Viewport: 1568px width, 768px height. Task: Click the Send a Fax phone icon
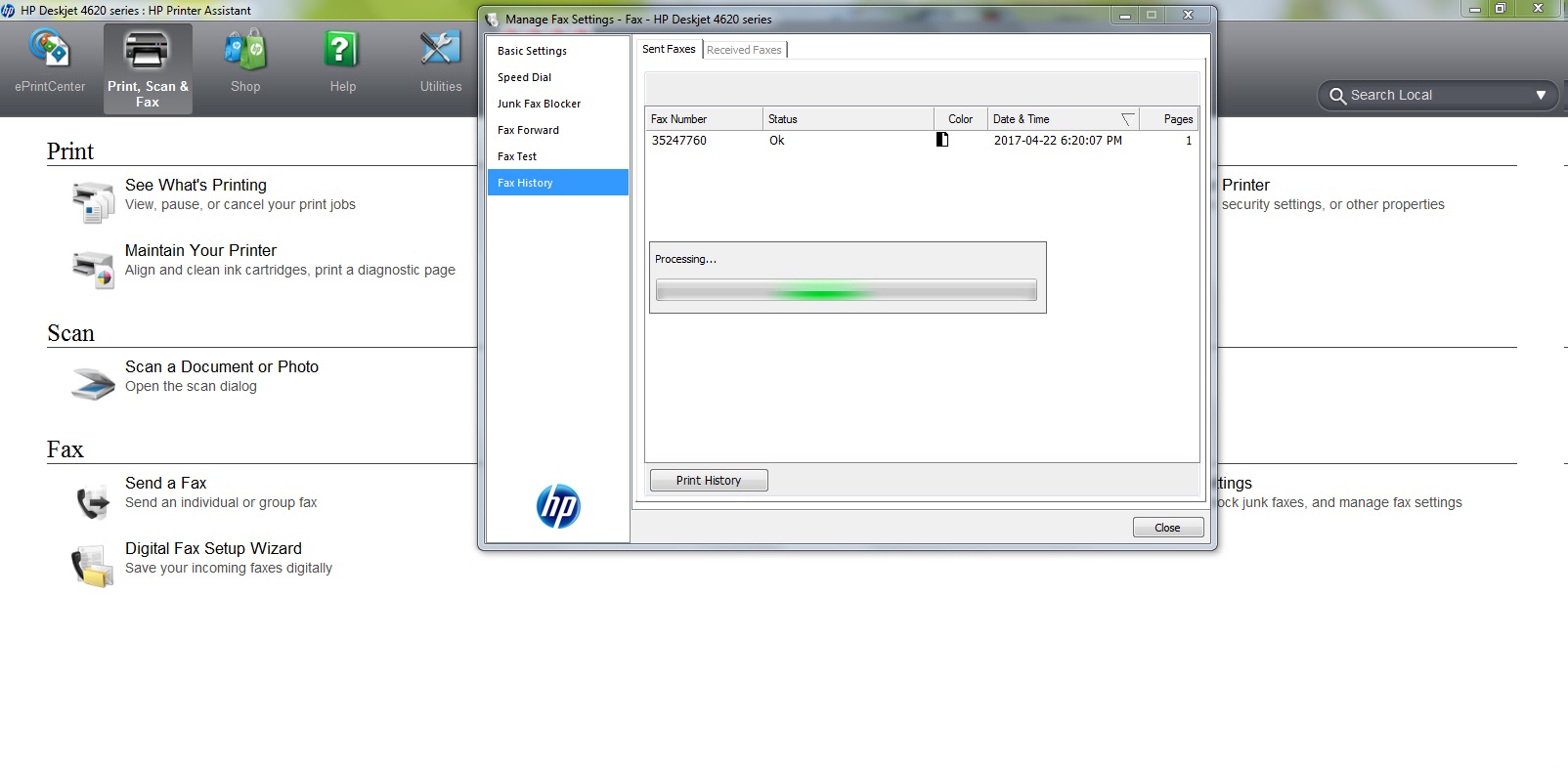pyautogui.click(x=93, y=501)
